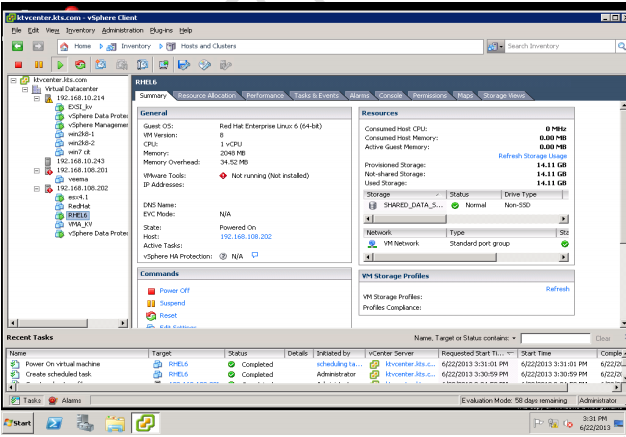
Task: Select the Power On virtual machine task row
Action: point(315,364)
